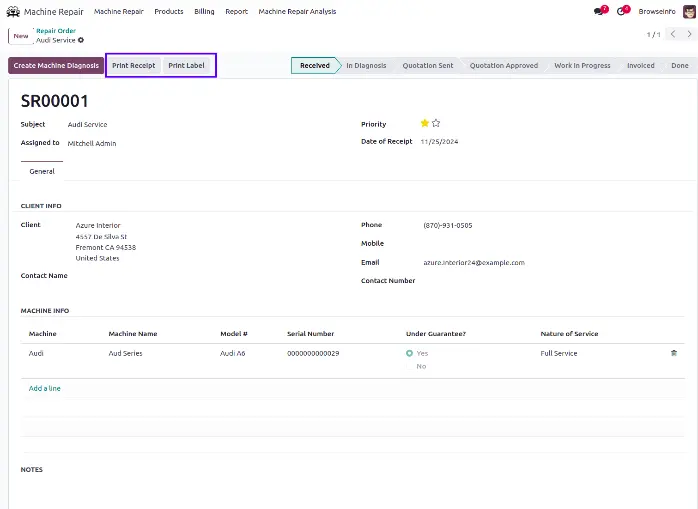Go to the previous record arrow
The width and height of the screenshot is (698, 509).
point(672,34)
